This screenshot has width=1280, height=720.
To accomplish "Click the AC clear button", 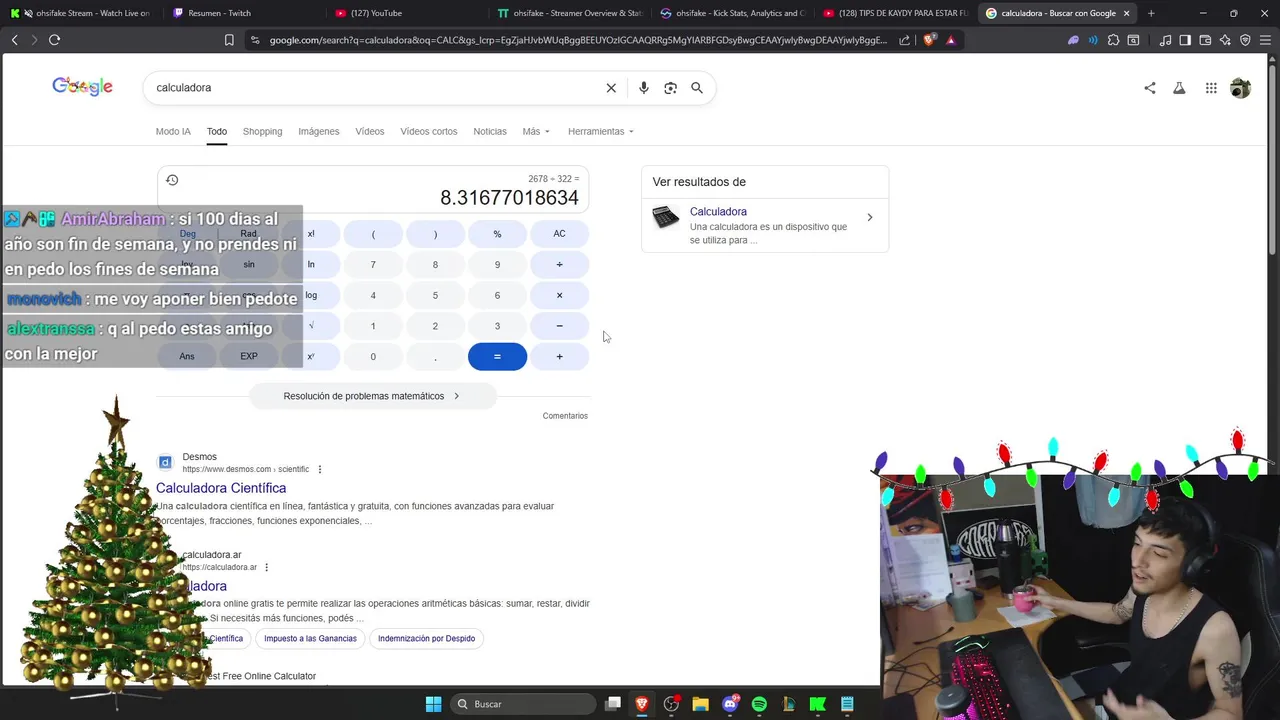I will click(x=559, y=234).
